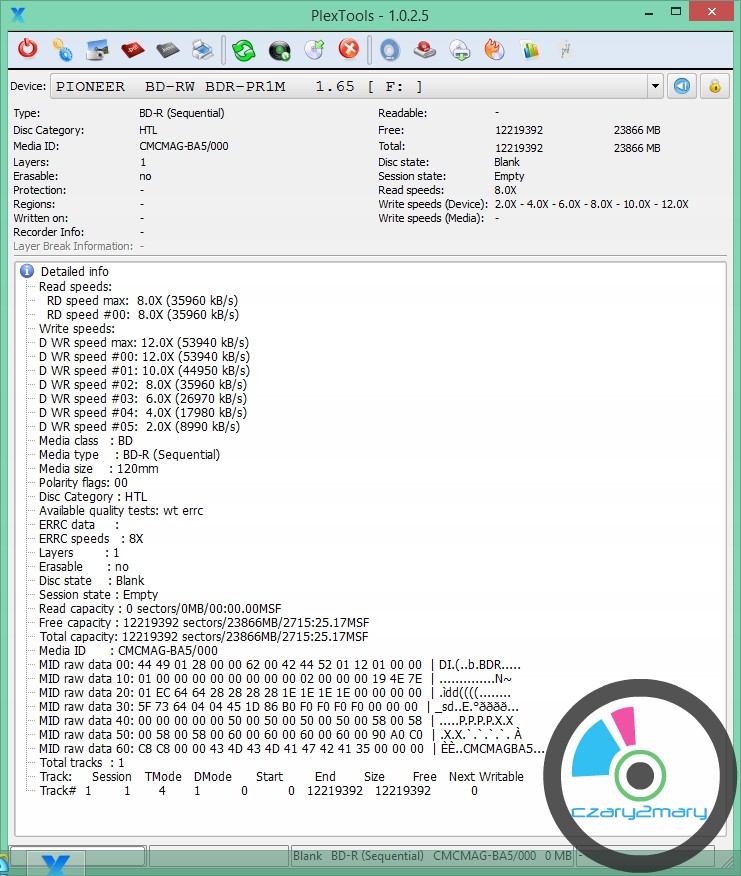Collapse the Detailed info tree node
Screen dimensions: 741x876
(28, 271)
